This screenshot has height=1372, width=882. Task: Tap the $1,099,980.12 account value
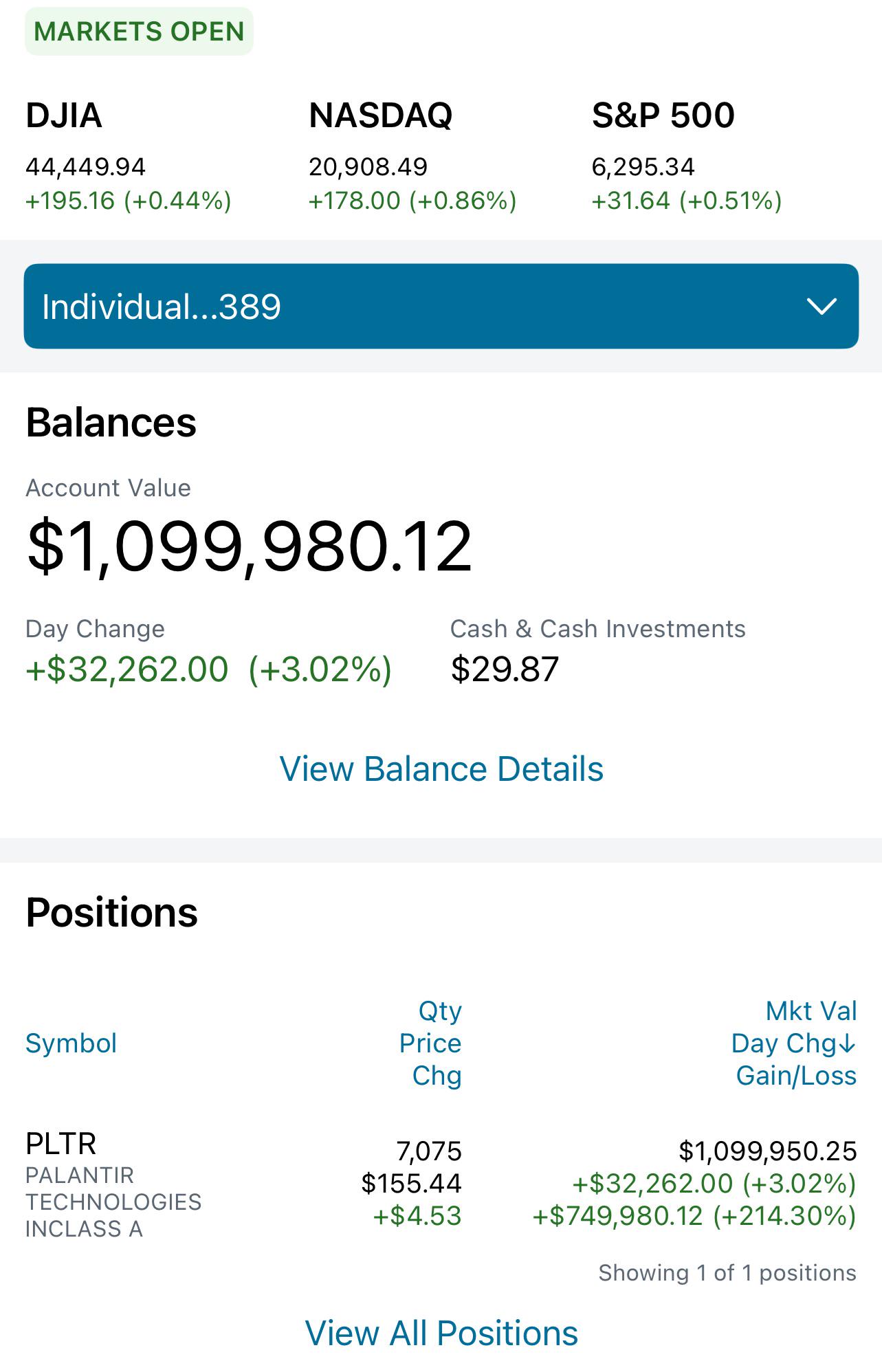(249, 546)
